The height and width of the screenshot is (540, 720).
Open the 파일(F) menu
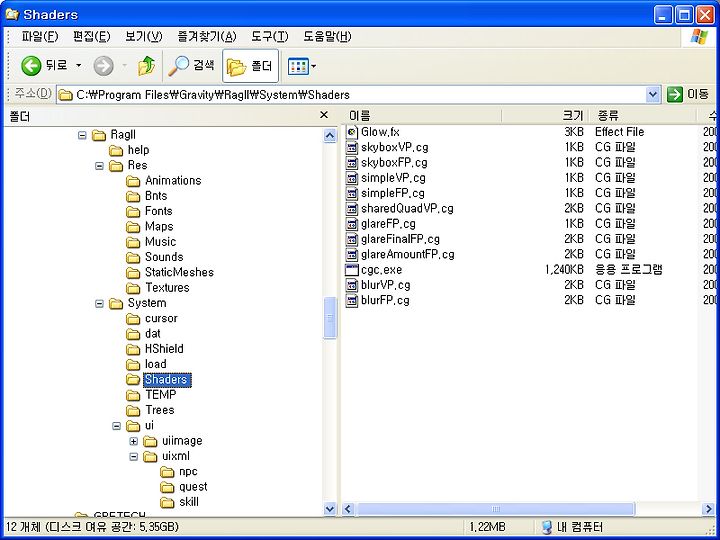[39, 37]
